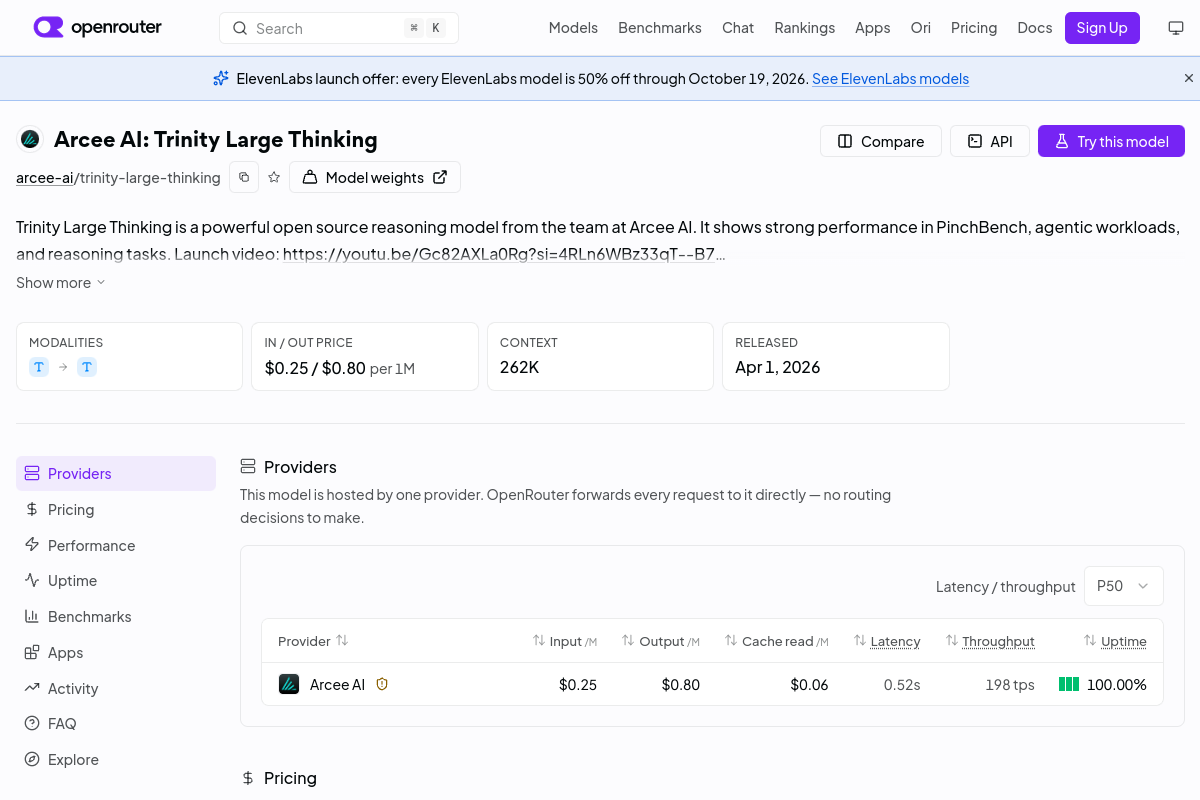The width and height of the screenshot is (1200, 800).
Task: Open the API button
Action: click(x=990, y=141)
